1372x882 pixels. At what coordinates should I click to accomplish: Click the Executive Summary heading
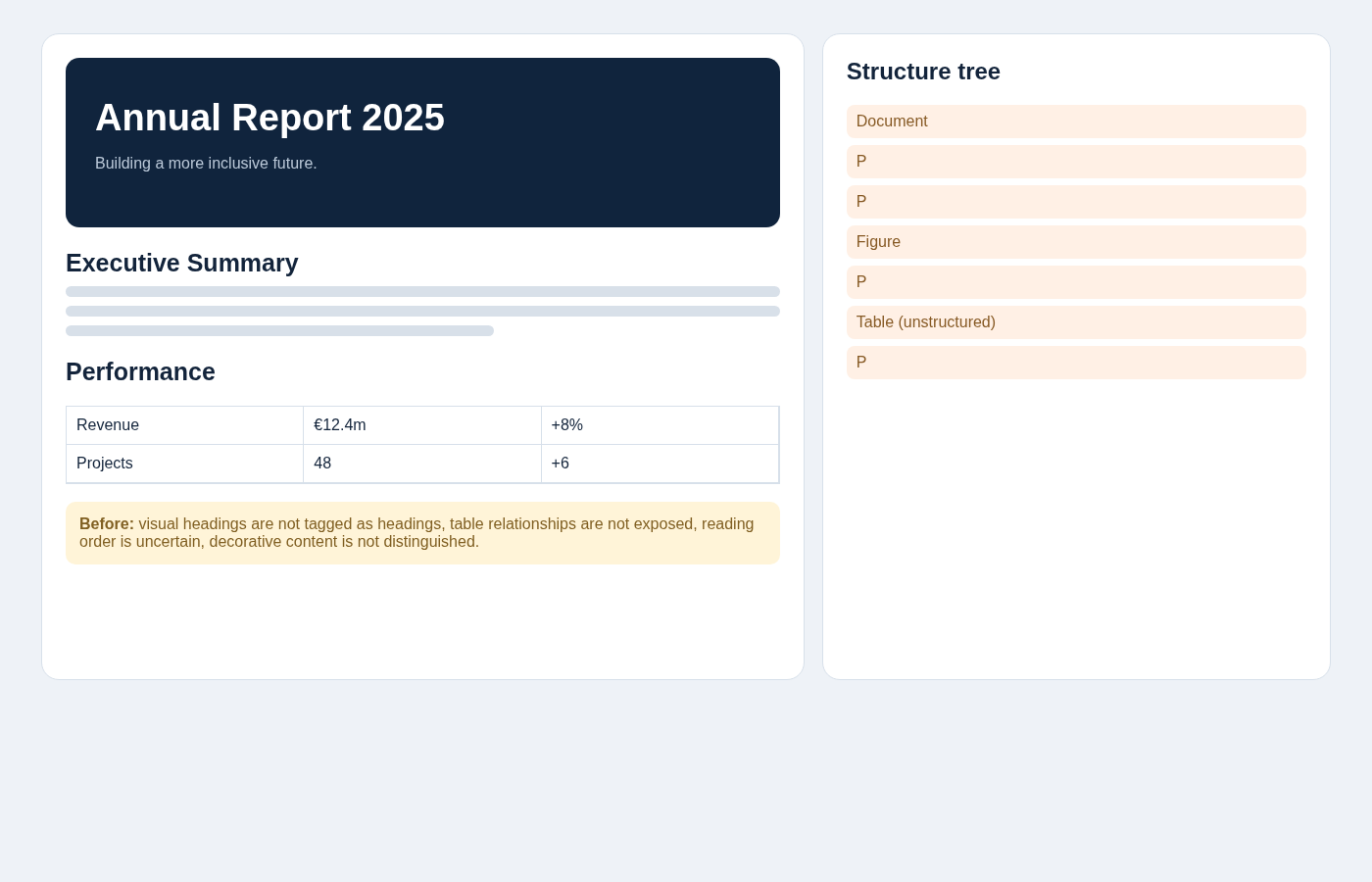point(182,263)
